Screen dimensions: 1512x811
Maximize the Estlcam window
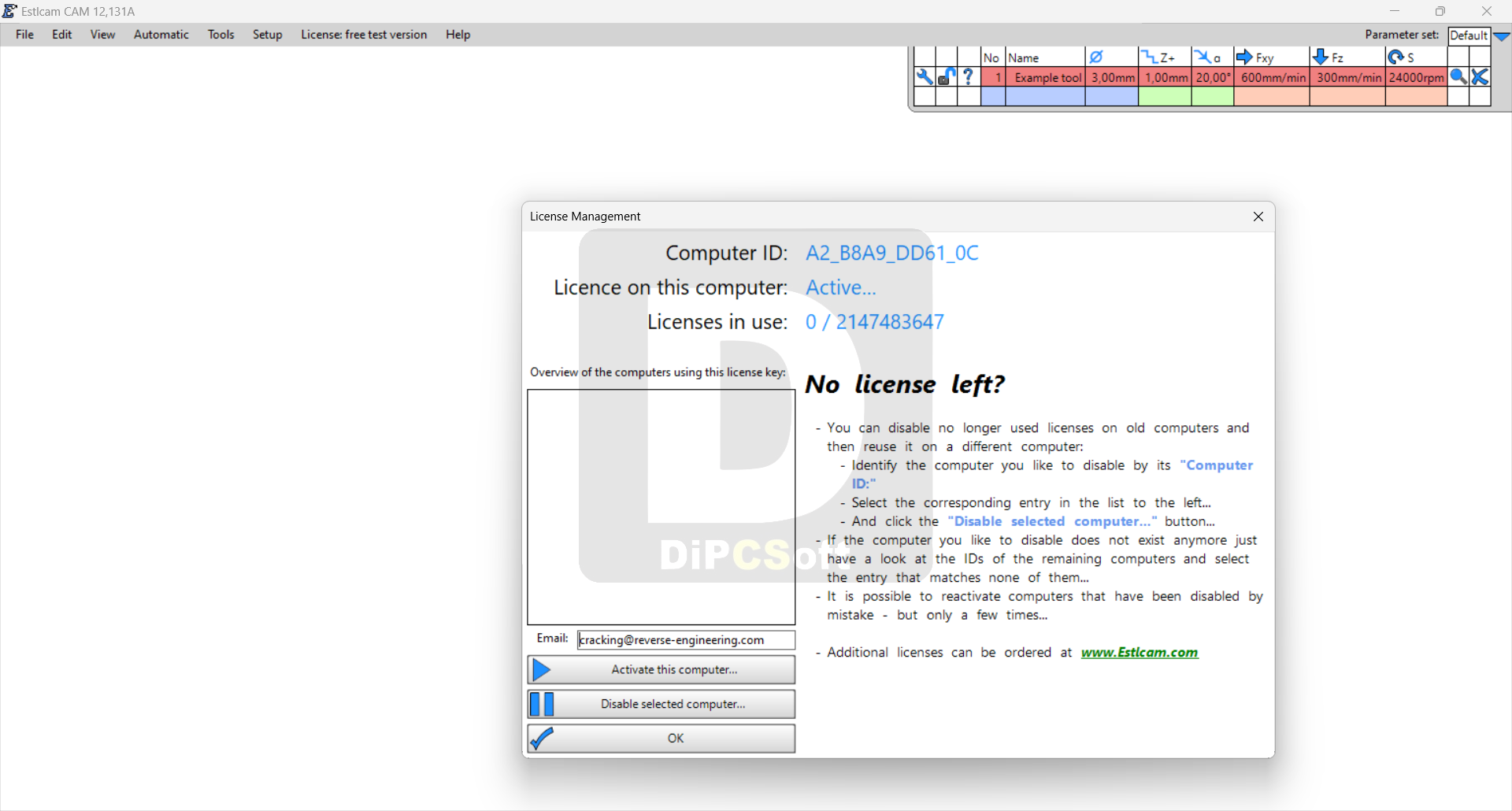click(x=1440, y=11)
